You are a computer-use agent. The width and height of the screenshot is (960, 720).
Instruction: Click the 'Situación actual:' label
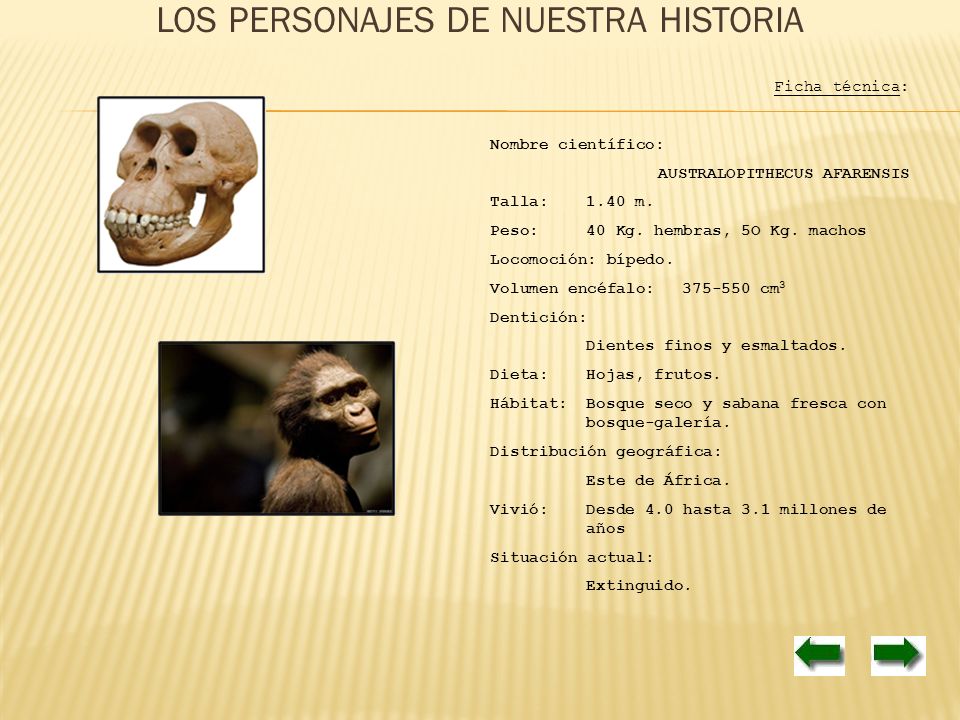572,558
